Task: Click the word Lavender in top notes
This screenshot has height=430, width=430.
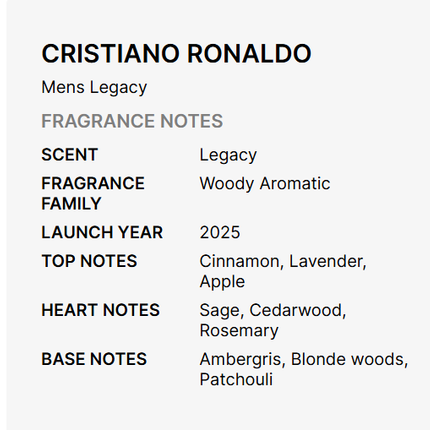Action: pyautogui.click(x=327, y=262)
